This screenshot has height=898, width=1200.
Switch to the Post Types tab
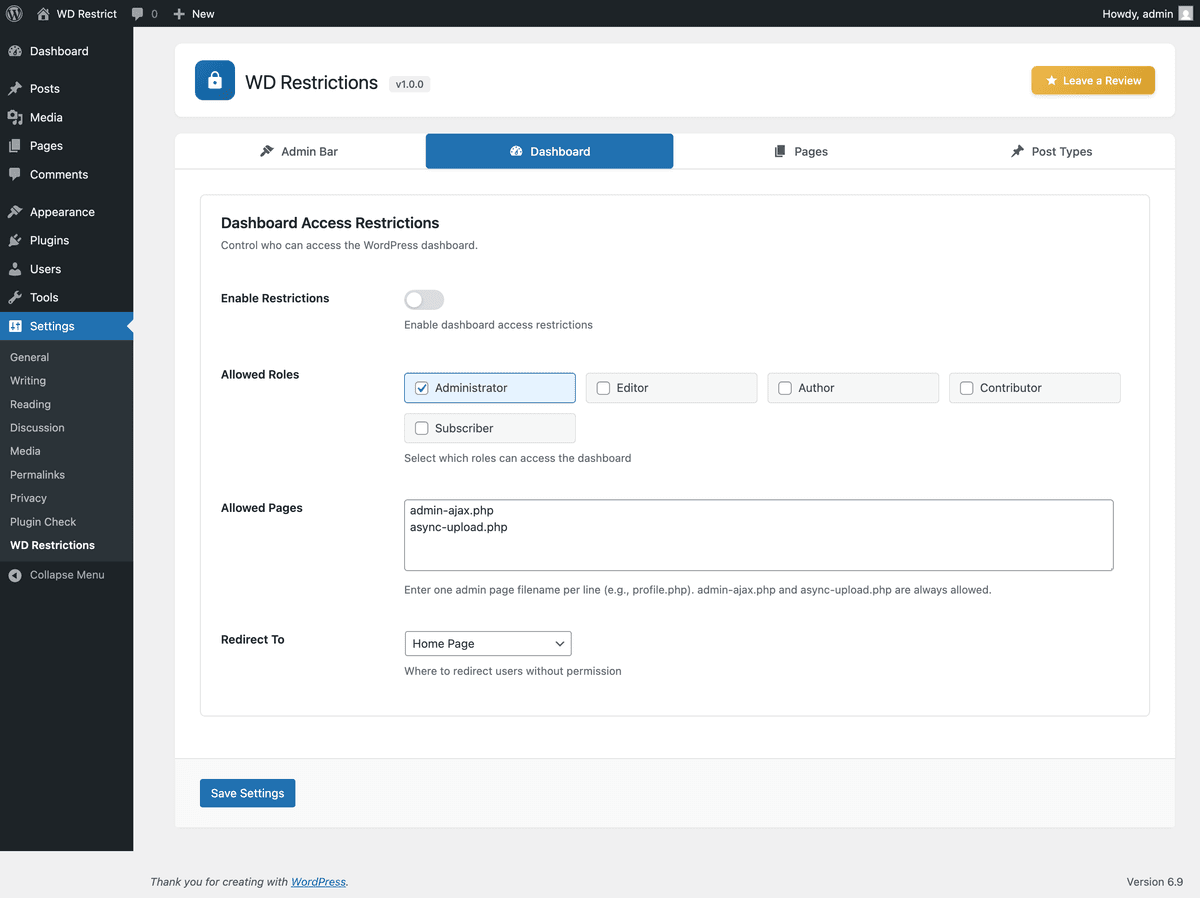1051,151
